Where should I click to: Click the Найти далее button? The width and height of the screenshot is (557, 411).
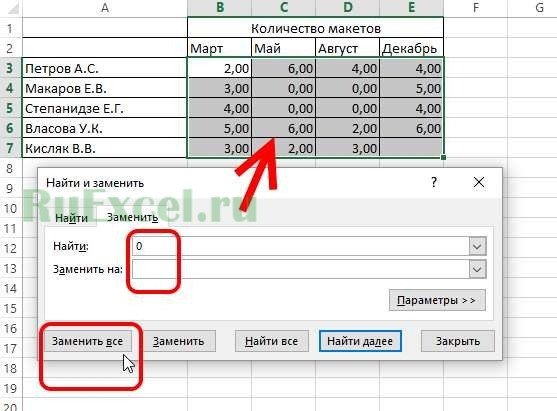pos(360,341)
